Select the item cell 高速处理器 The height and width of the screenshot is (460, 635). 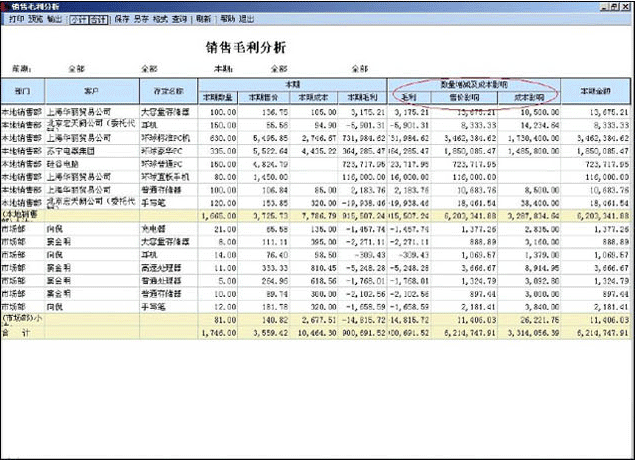tap(168, 268)
